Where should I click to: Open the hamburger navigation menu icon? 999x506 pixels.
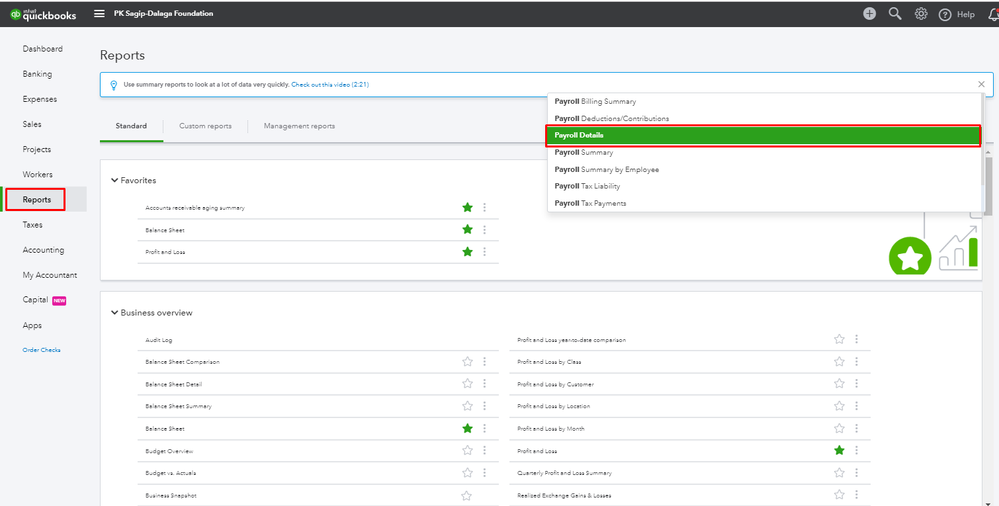pyautogui.click(x=99, y=14)
